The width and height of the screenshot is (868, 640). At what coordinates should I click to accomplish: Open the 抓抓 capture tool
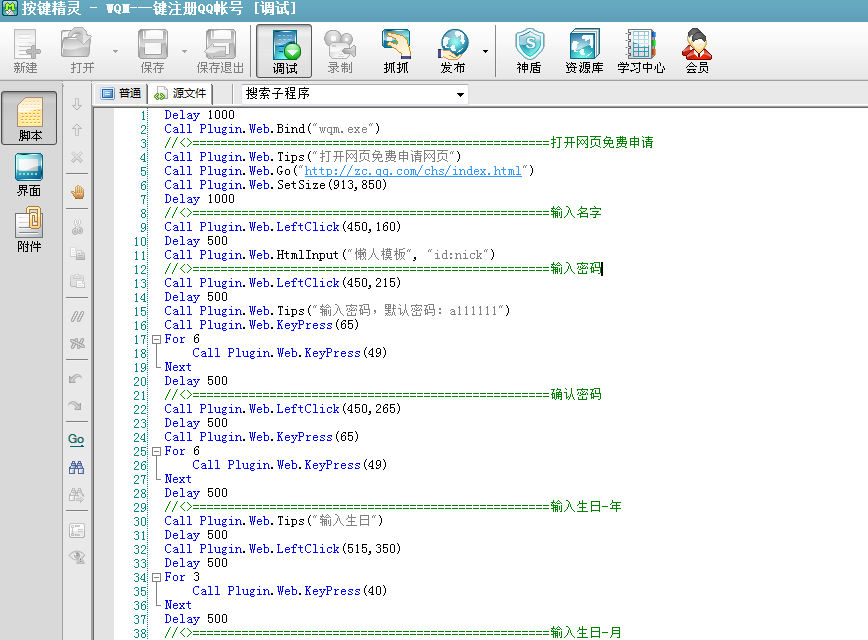pyautogui.click(x=396, y=50)
